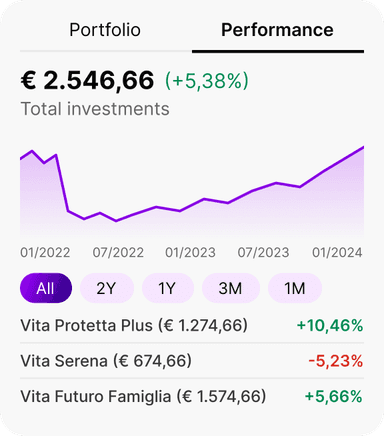Click the +5,38% total gain label
The image size is (384, 436).
coord(207,81)
